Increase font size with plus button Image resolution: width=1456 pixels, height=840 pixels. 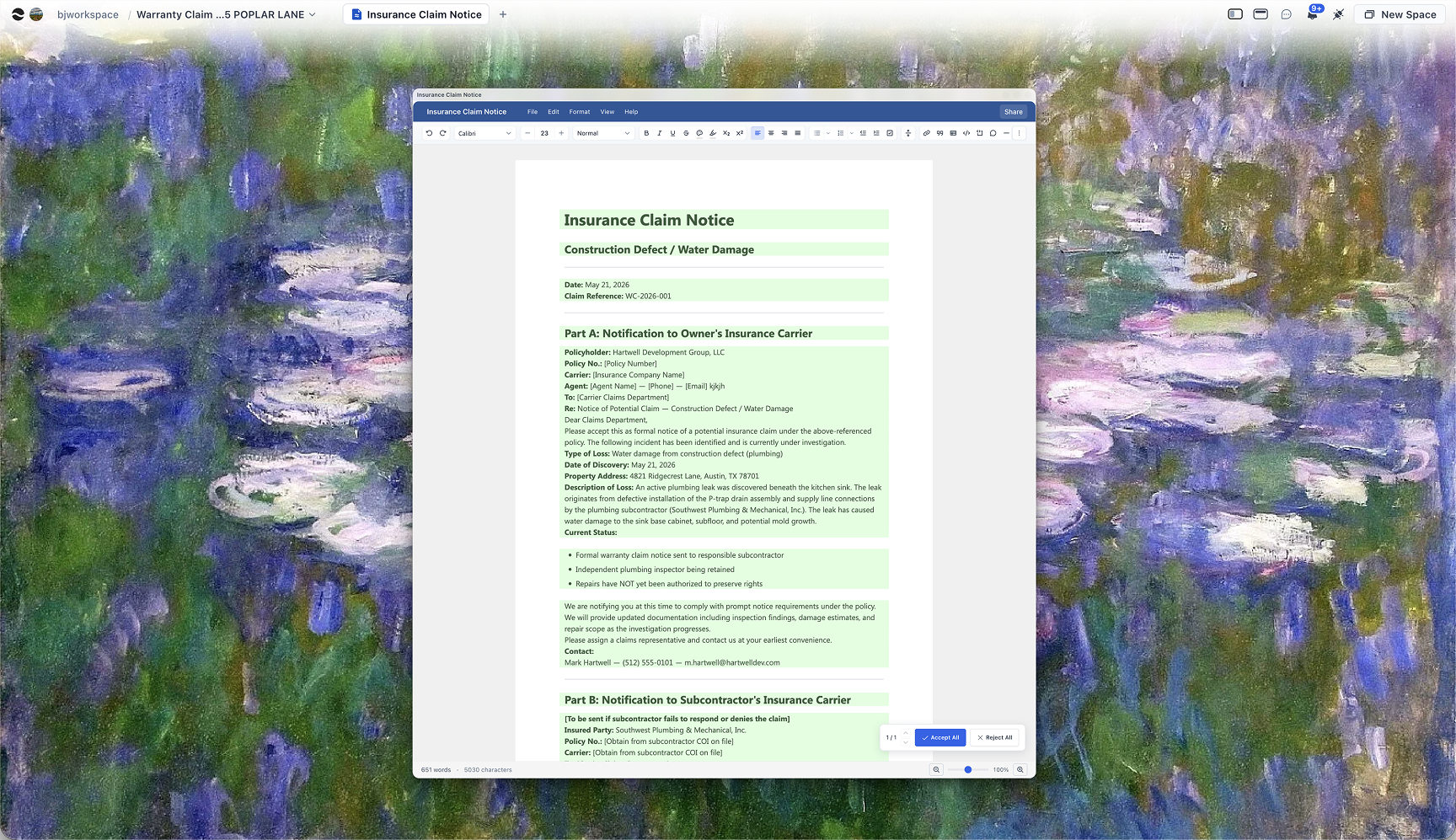click(561, 133)
